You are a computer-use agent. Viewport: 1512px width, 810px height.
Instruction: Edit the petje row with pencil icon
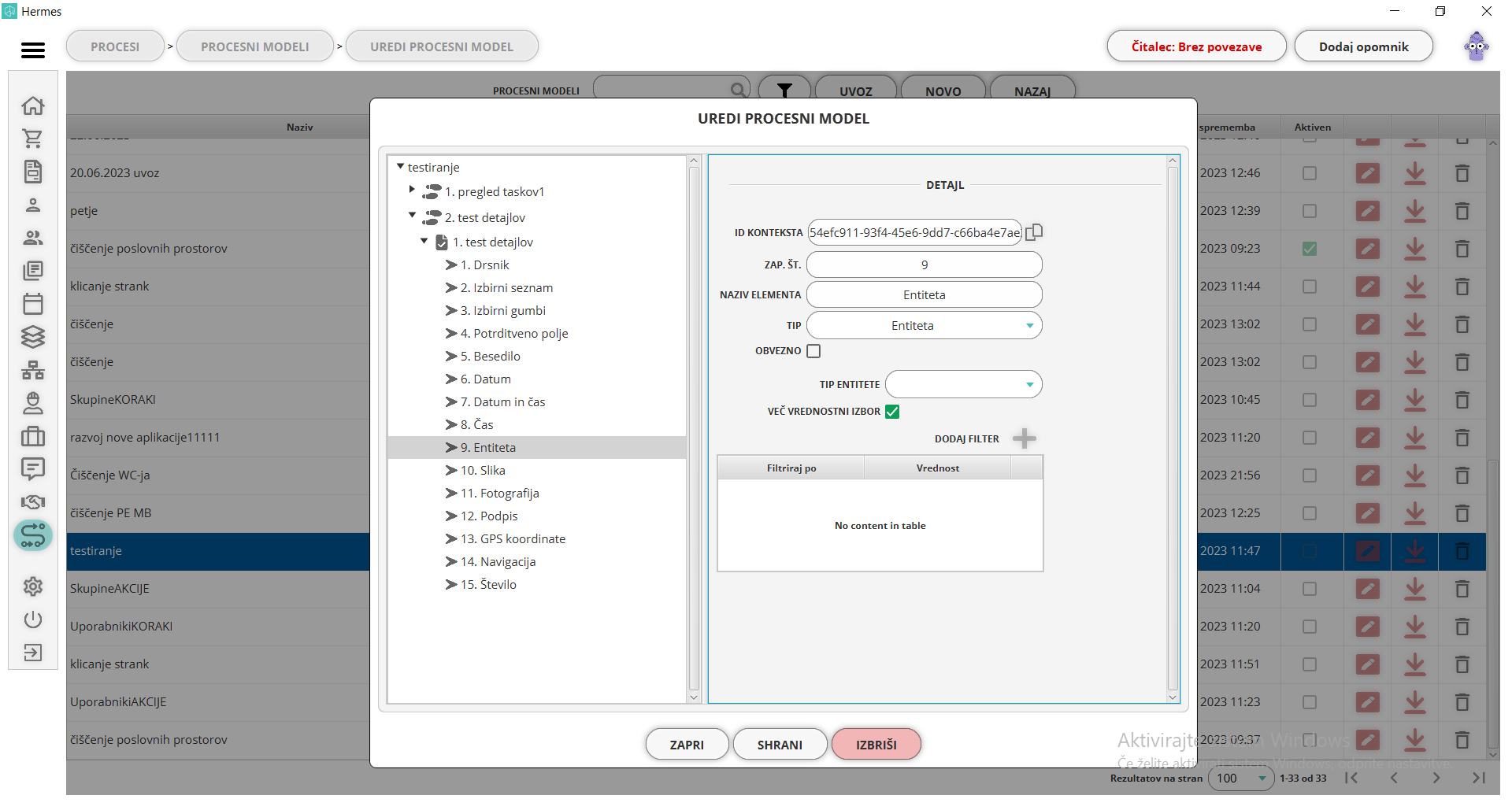click(1368, 211)
